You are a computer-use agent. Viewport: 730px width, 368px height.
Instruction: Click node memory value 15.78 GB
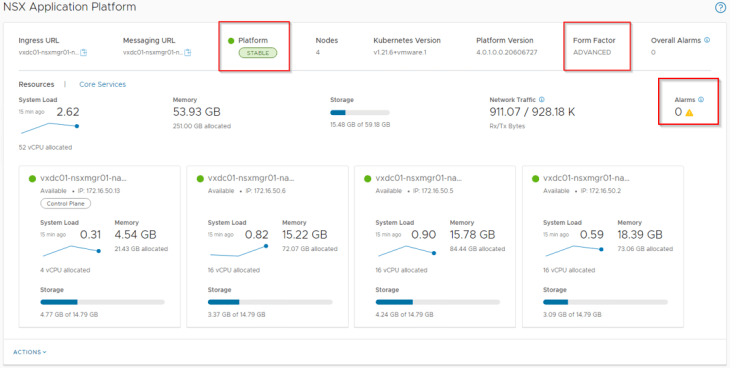(473, 234)
